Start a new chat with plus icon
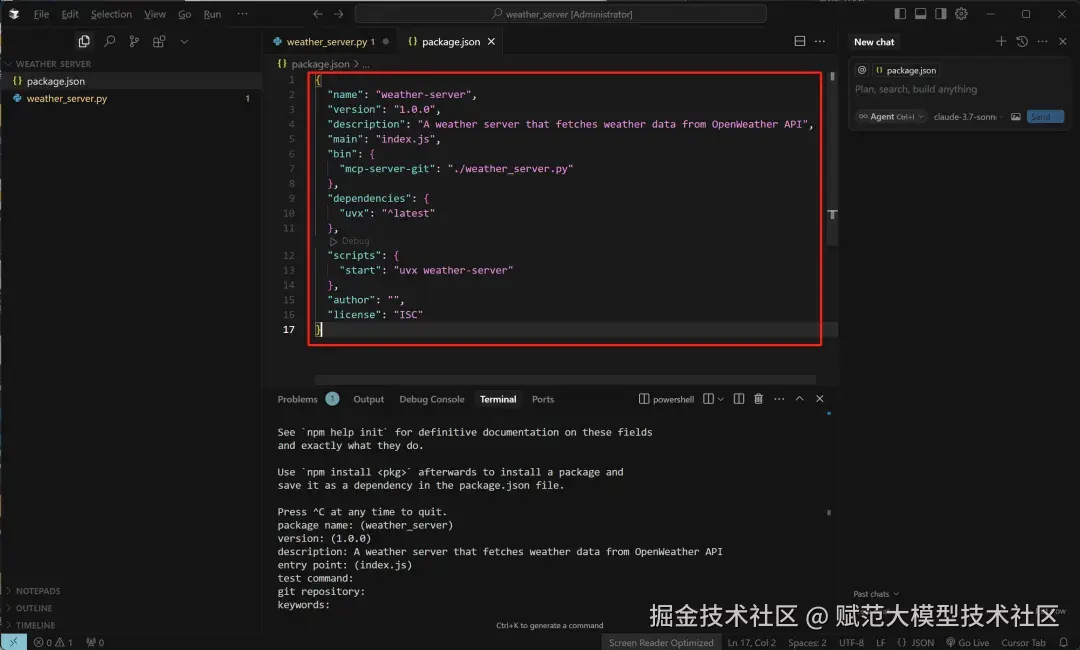This screenshot has width=1080, height=650. click(x=1001, y=41)
